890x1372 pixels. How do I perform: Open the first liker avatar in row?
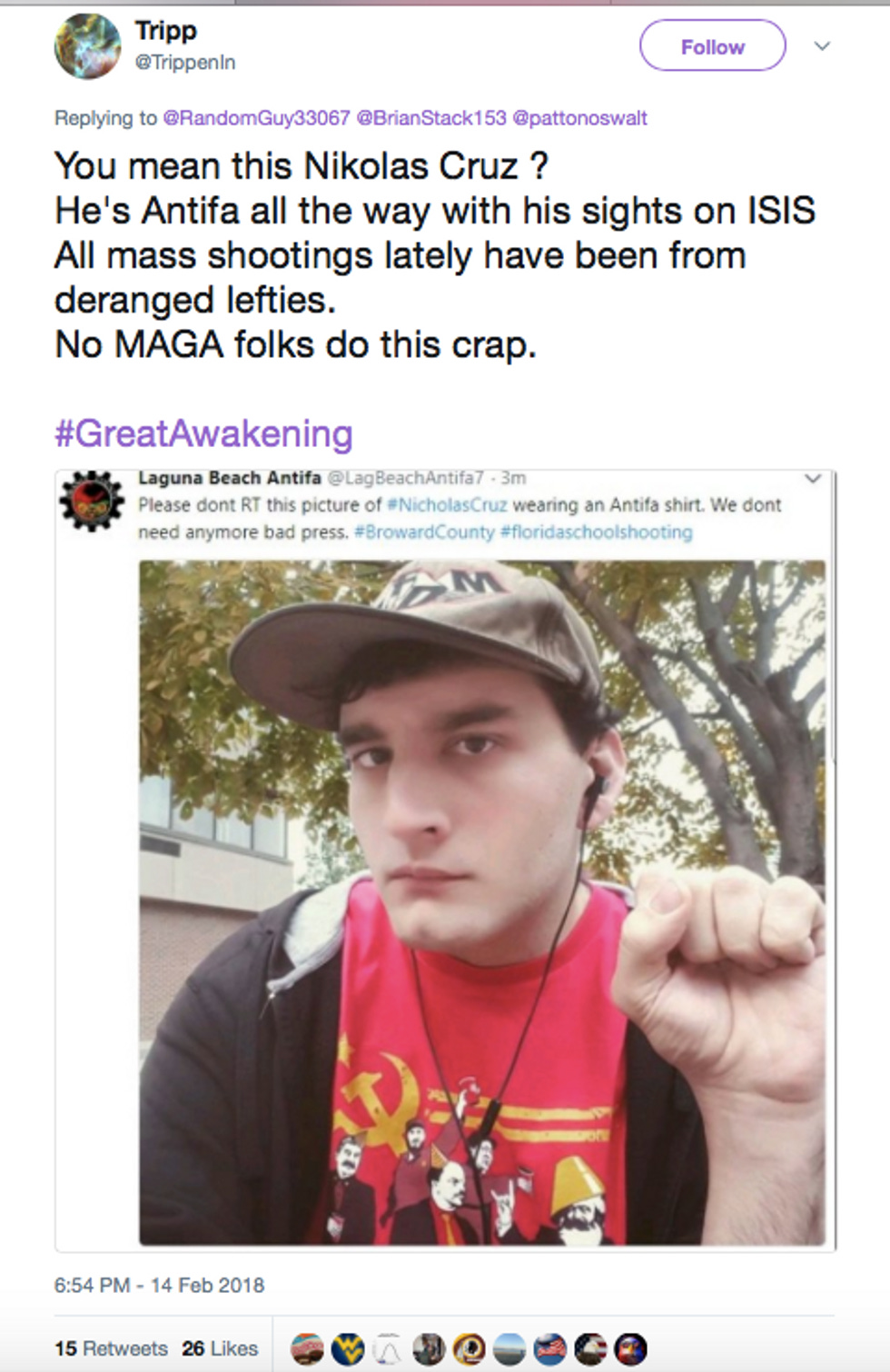click(307, 1349)
